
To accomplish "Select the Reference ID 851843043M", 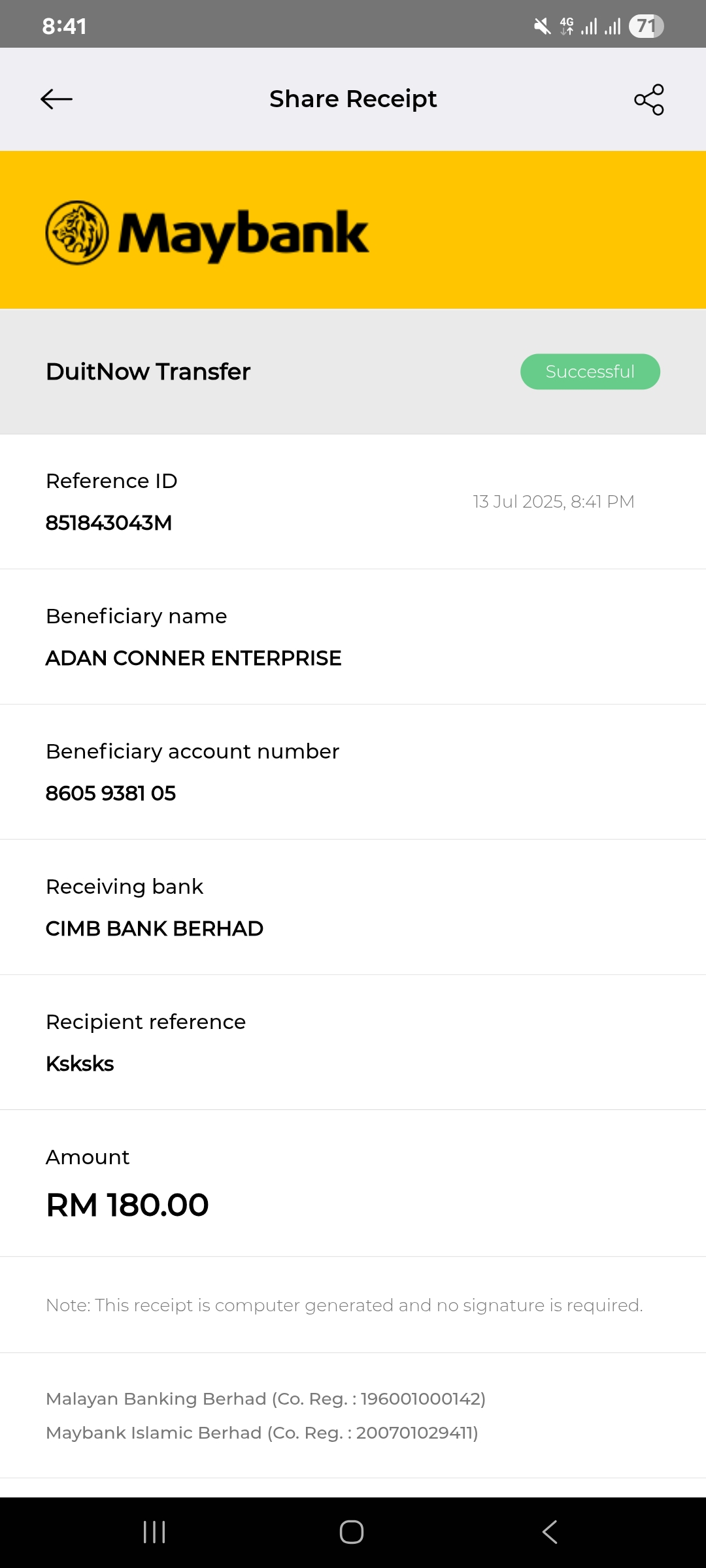I will pos(109,523).
